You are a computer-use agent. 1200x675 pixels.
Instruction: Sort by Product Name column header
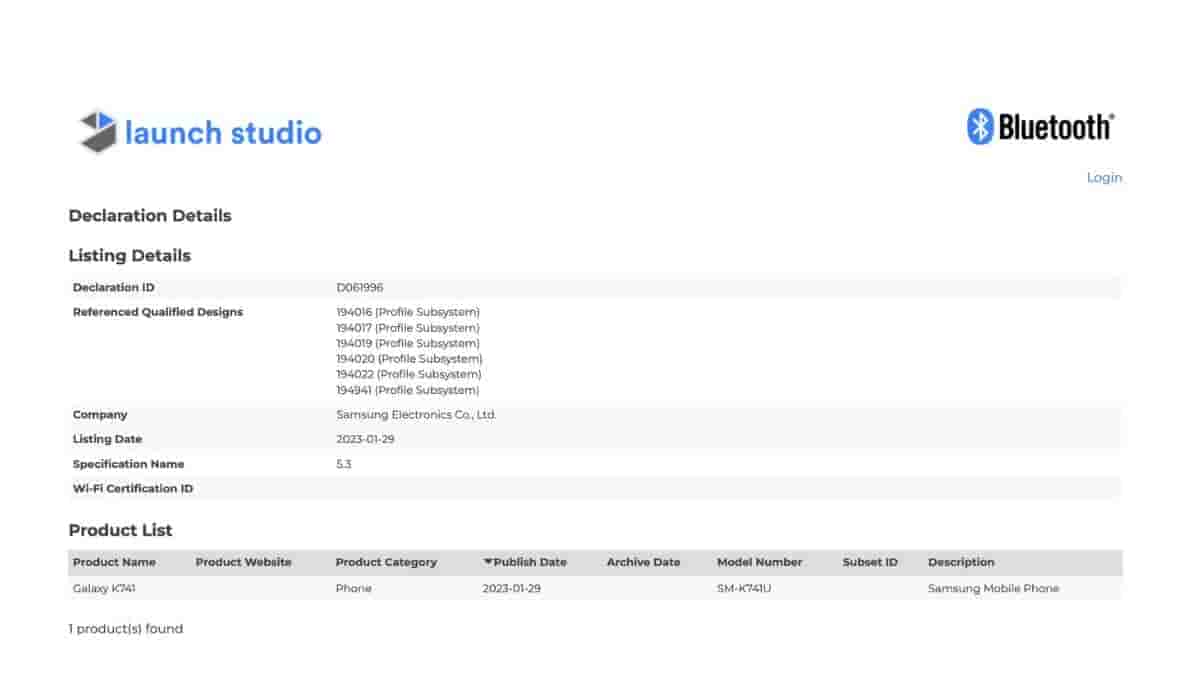(x=114, y=562)
